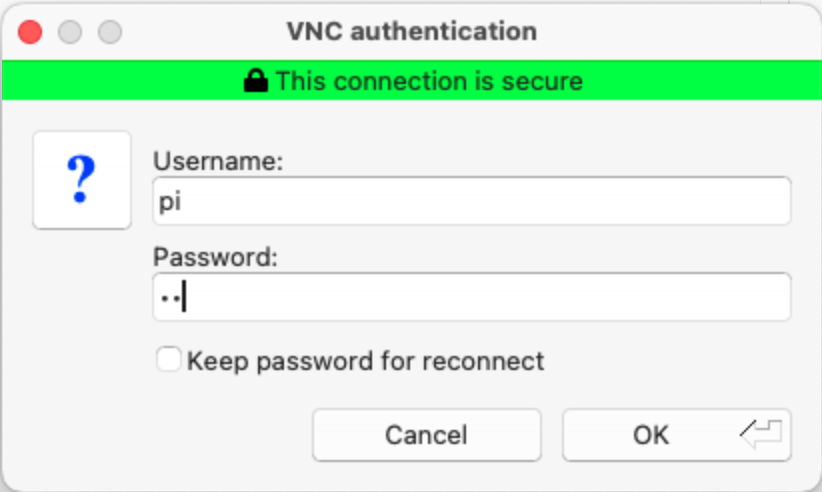822x492 pixels.
Task: Close the VNC authentication dialog with red button
Action: [30, 32]
